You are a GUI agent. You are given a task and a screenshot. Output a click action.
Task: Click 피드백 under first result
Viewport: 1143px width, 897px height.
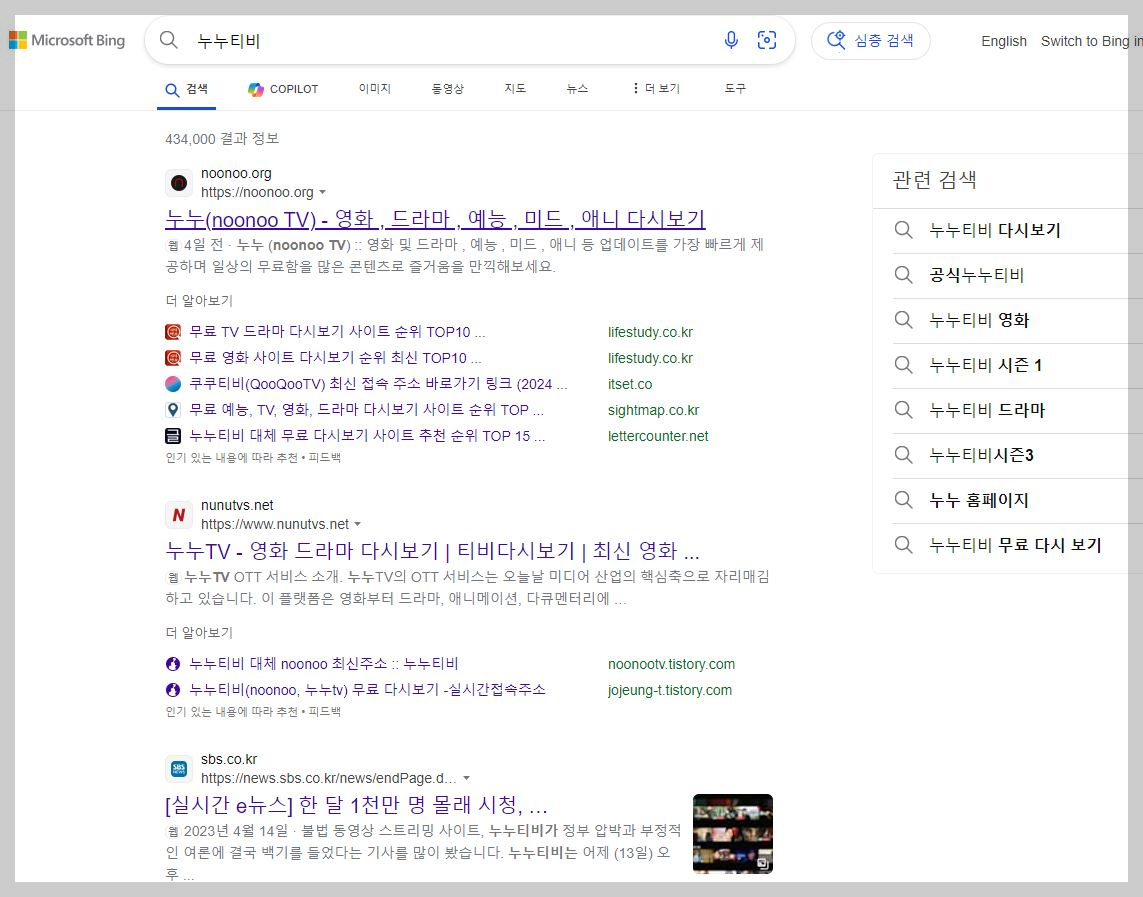[324, 458]
